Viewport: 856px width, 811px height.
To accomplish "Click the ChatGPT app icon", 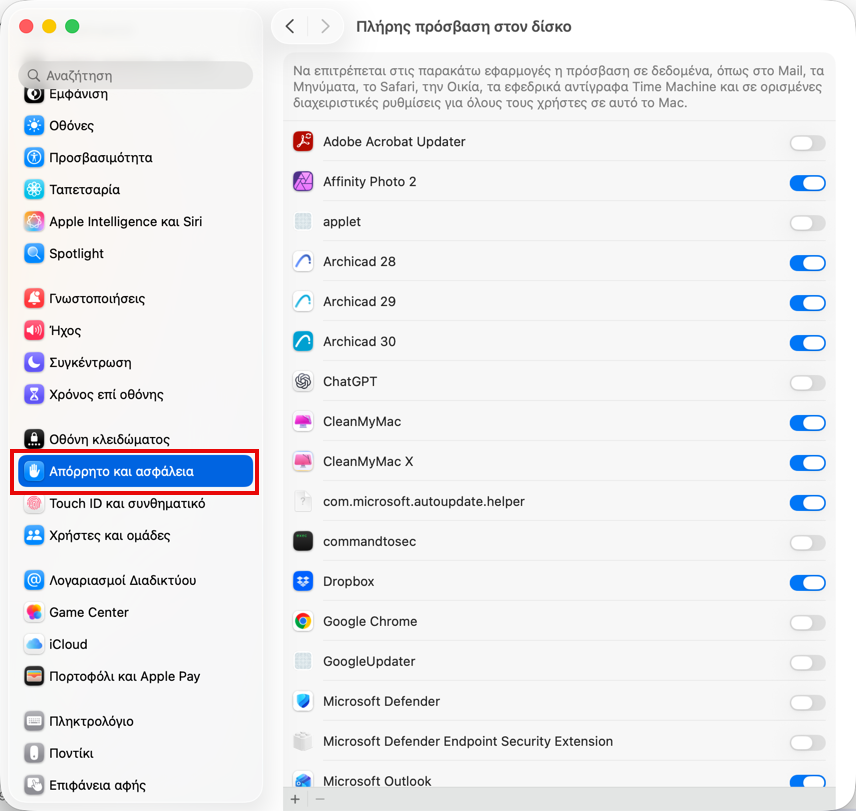I will click(303, 381).
